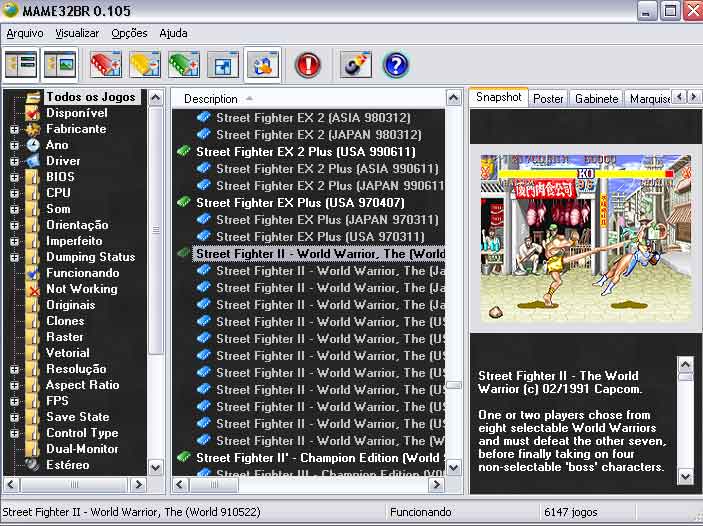Image resolution: width=703 pixels, height=526 pixels.
Task: Click the Street Fighter II snapshot image
Action: (586, 238)
